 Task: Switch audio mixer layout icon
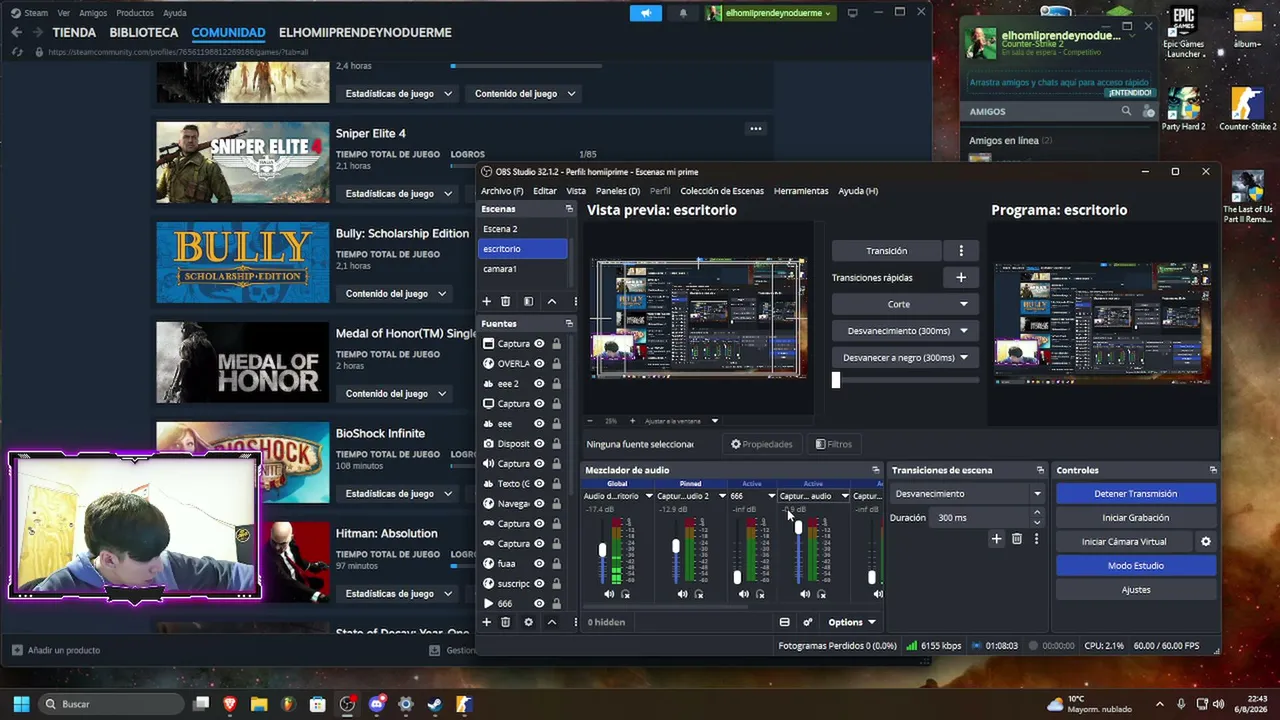point(785,622)
